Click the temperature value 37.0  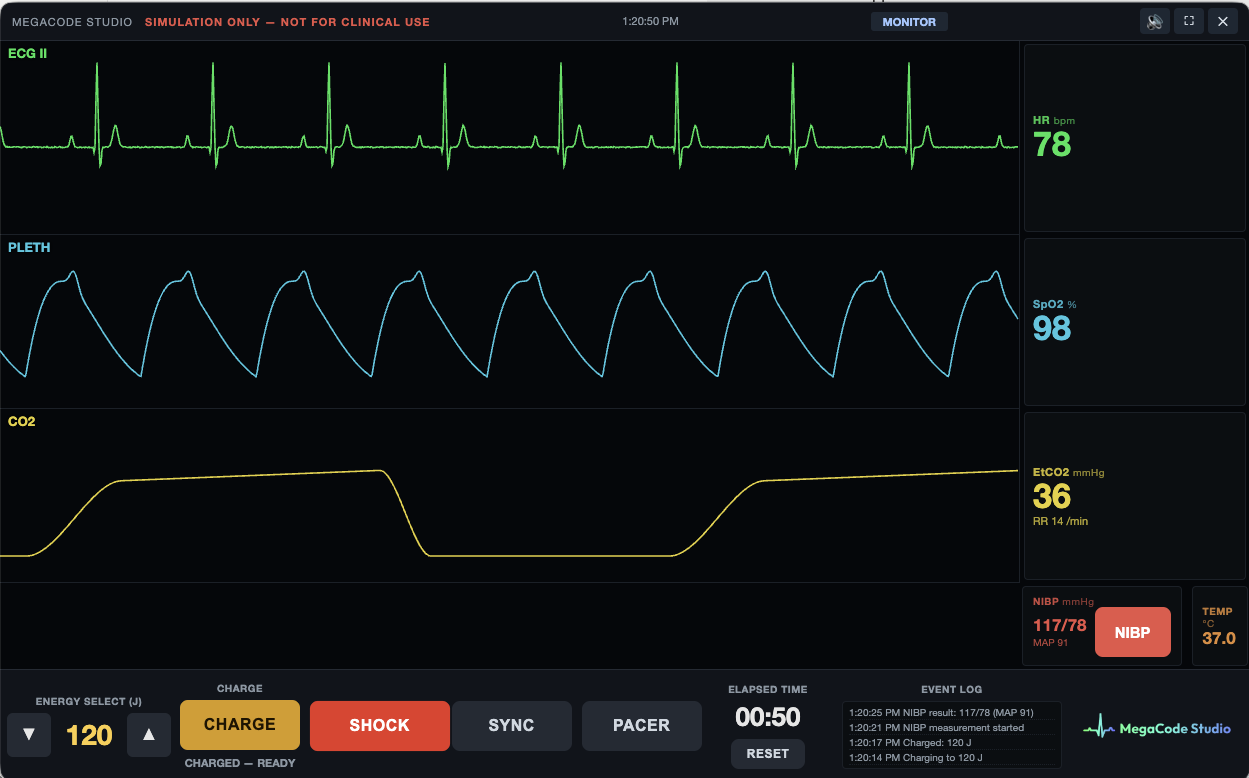point(1219,638)
